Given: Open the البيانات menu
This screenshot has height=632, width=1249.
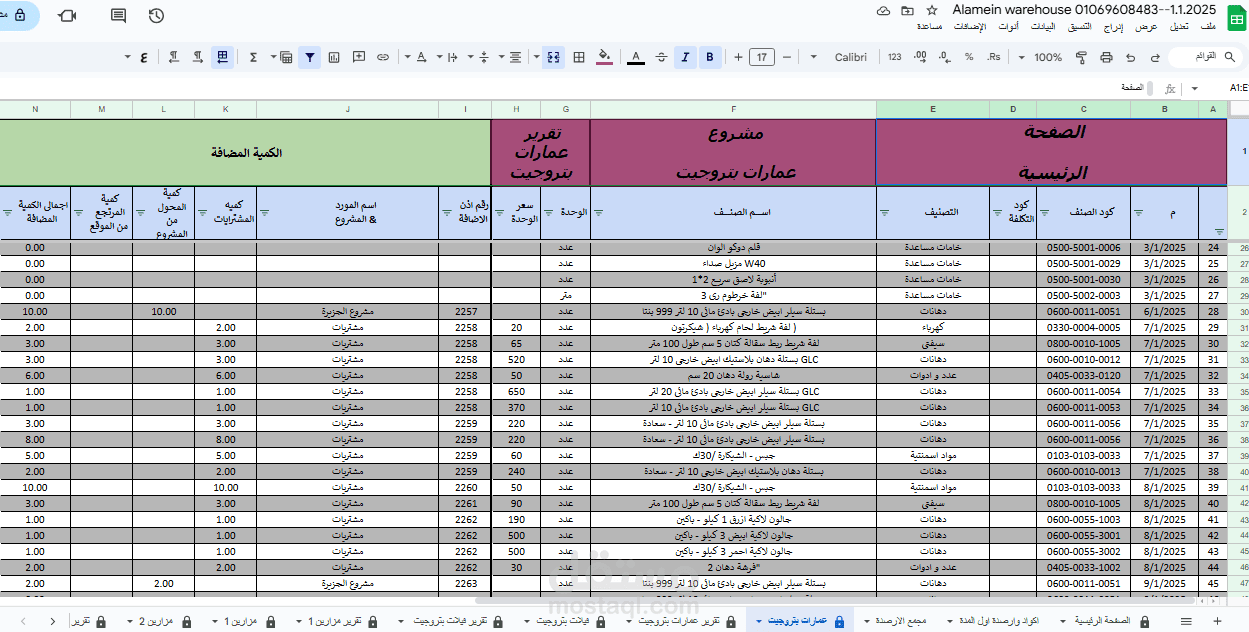Looking at the screenshot, I should (x=1042, y=25).
